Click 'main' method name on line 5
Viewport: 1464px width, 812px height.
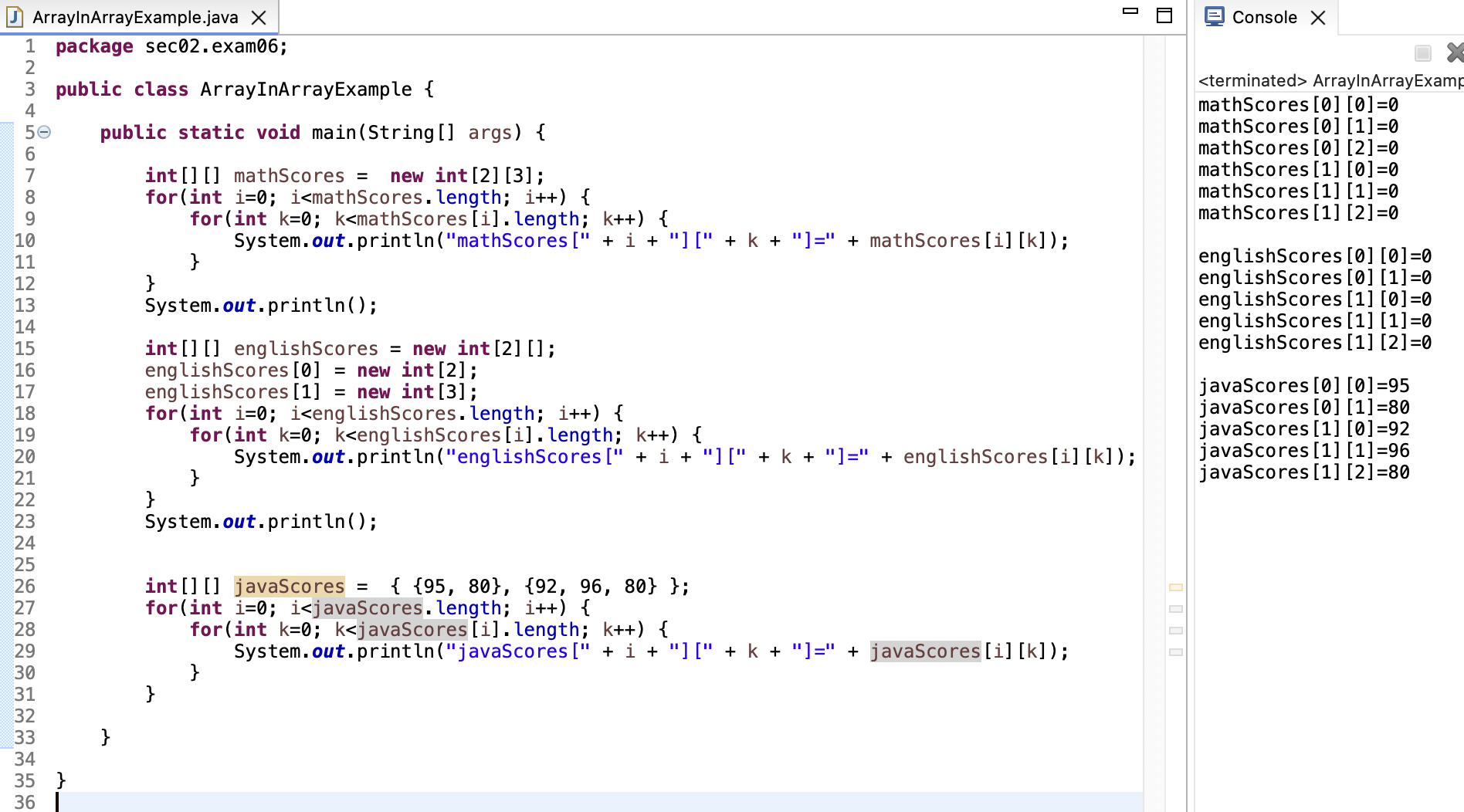click(x=334, y=133)
